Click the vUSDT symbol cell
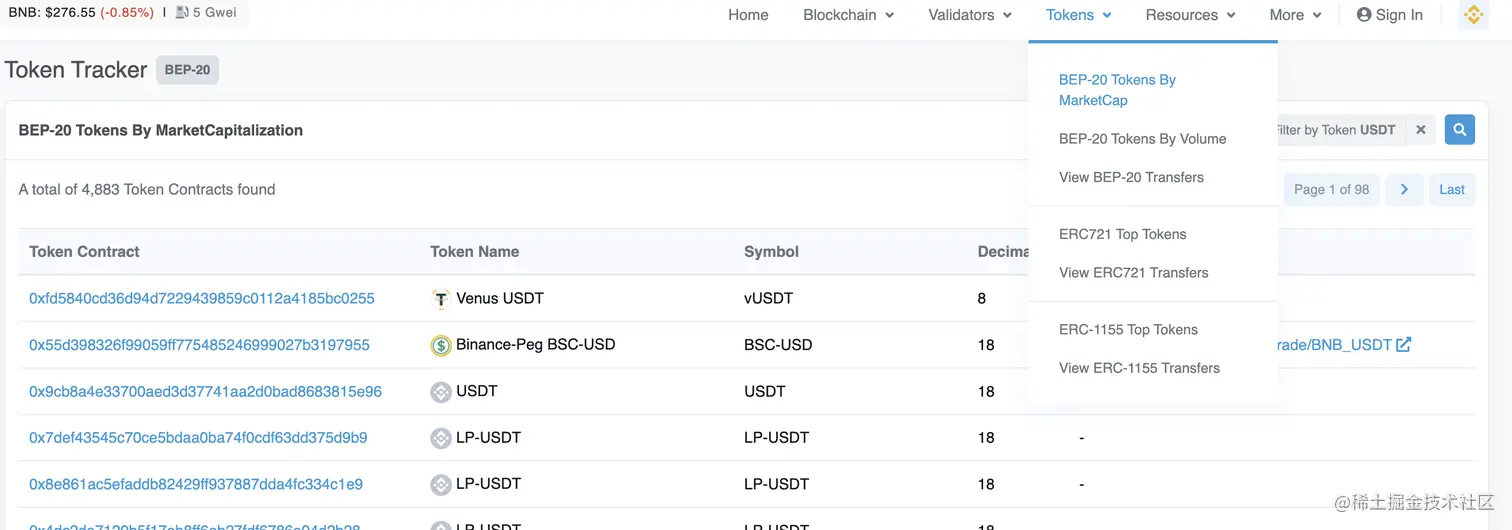1512x530 pixels. point(768,298)
